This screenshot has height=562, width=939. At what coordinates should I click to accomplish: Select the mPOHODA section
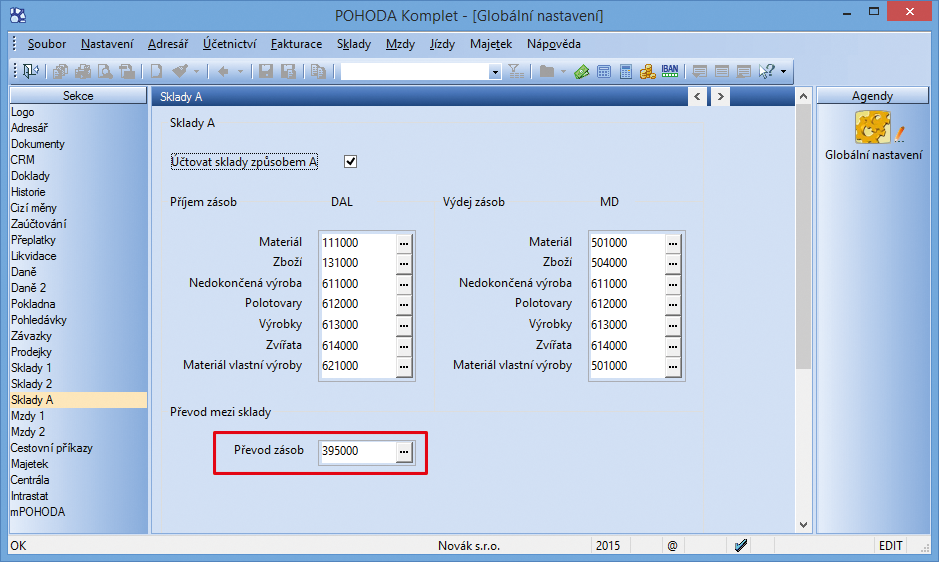pos(78,512)
